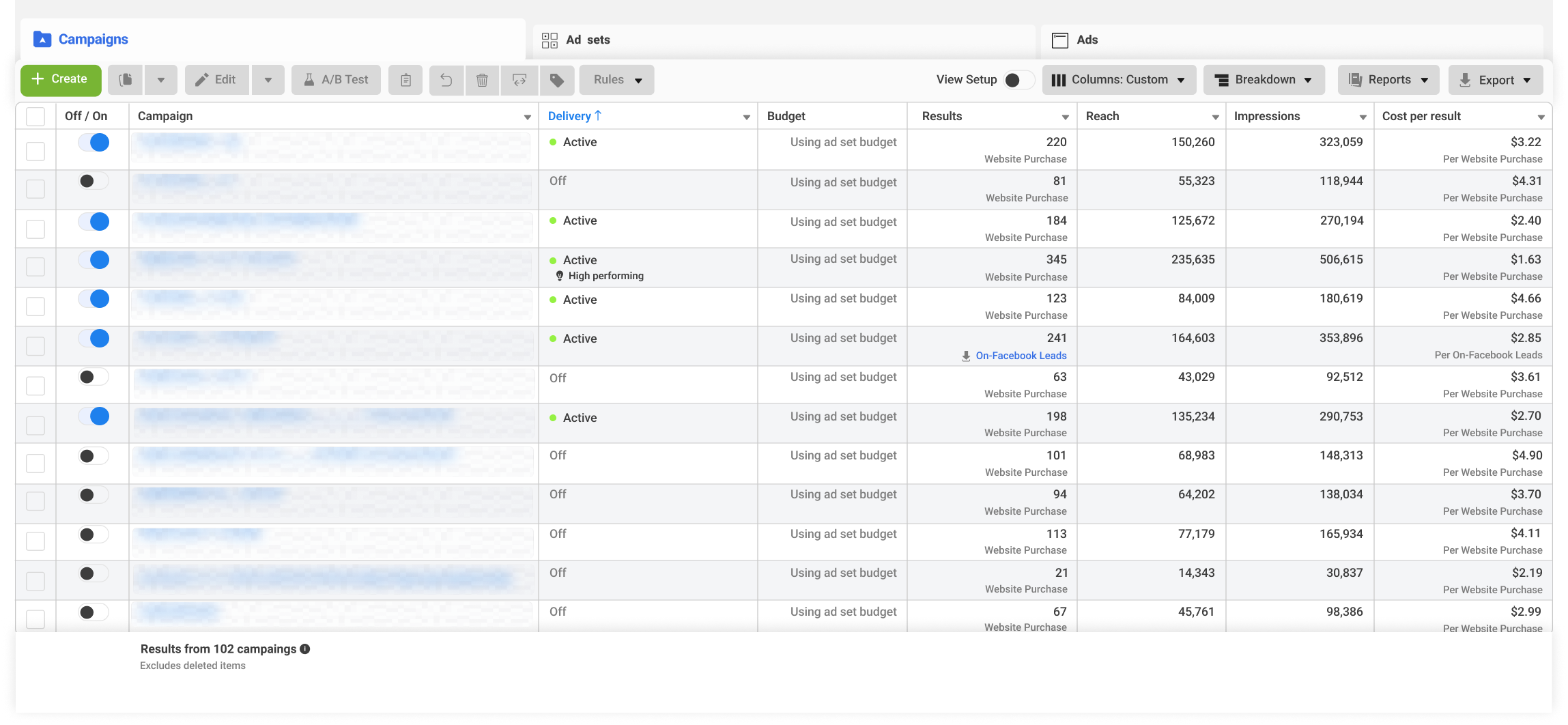Click the trash delete icon
1568x725 pixels.
(482, 80)
